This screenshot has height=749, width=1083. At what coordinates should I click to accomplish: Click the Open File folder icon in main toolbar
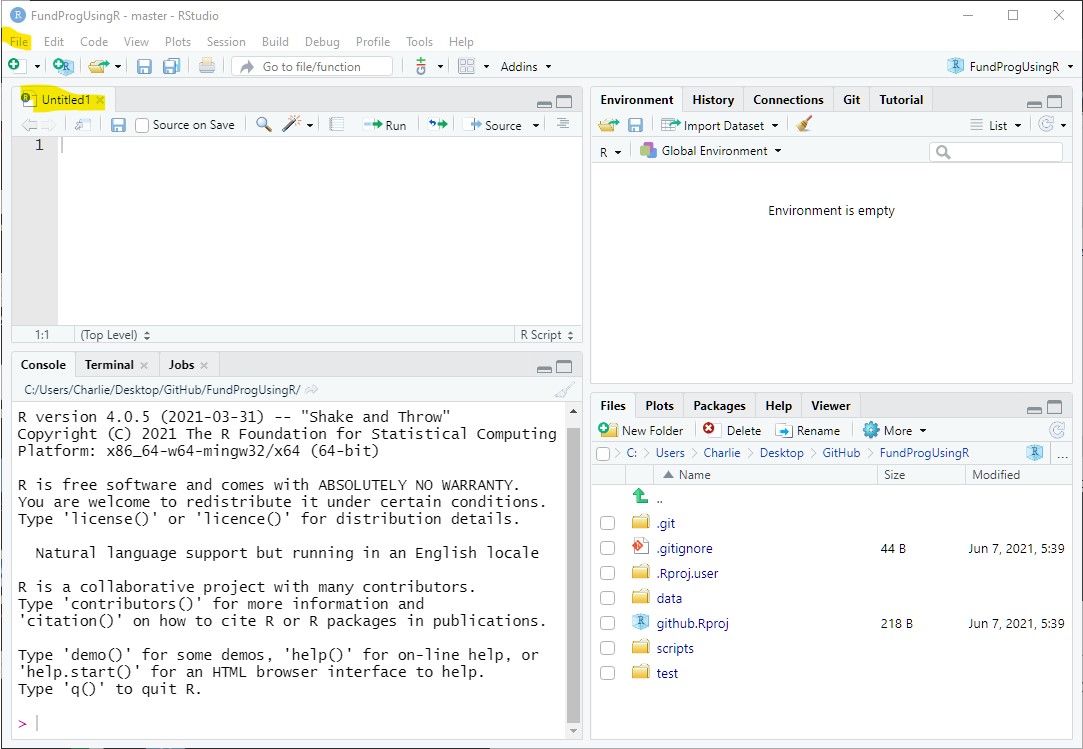tap(99, 66)
